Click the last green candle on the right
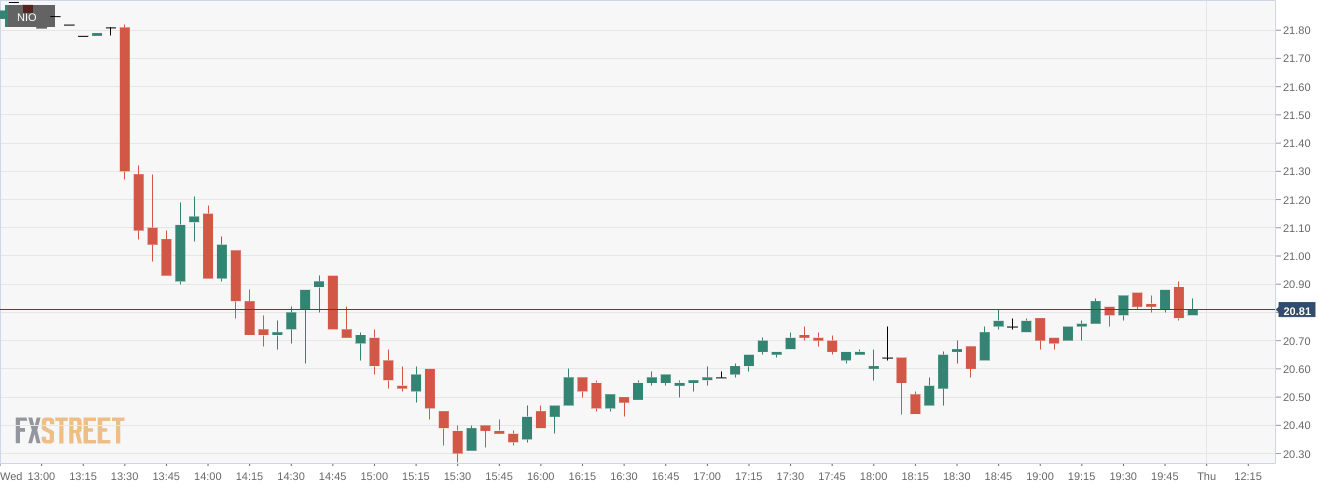Screen dimensions: 1340x489 (x=1193, y=312)
